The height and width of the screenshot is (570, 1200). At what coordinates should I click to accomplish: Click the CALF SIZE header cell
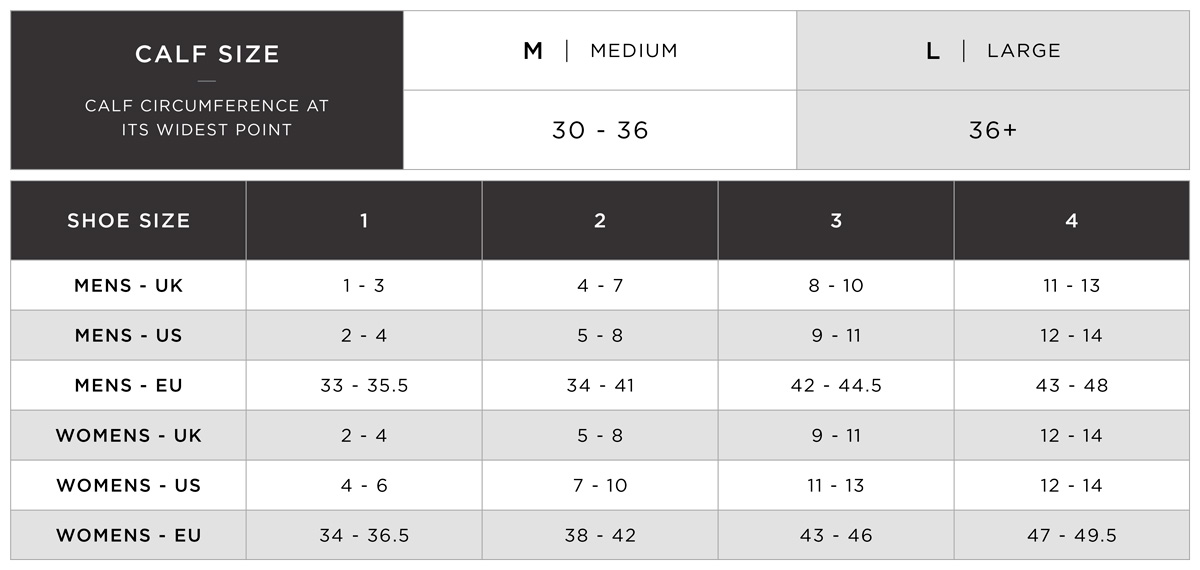point(207,90)
